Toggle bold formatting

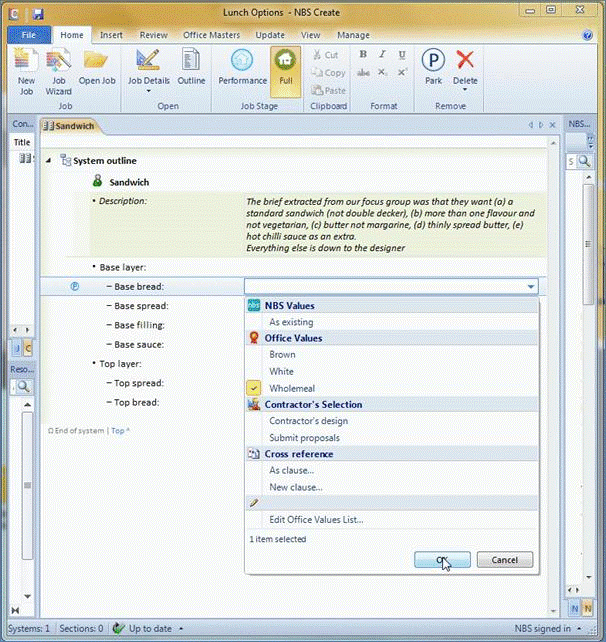pyautogui.click(x=363, y=54)
